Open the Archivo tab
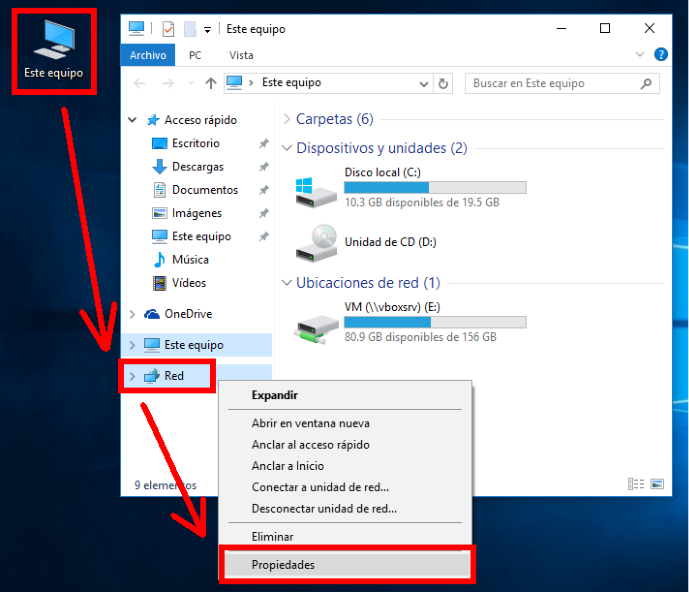 coord(148,55)
